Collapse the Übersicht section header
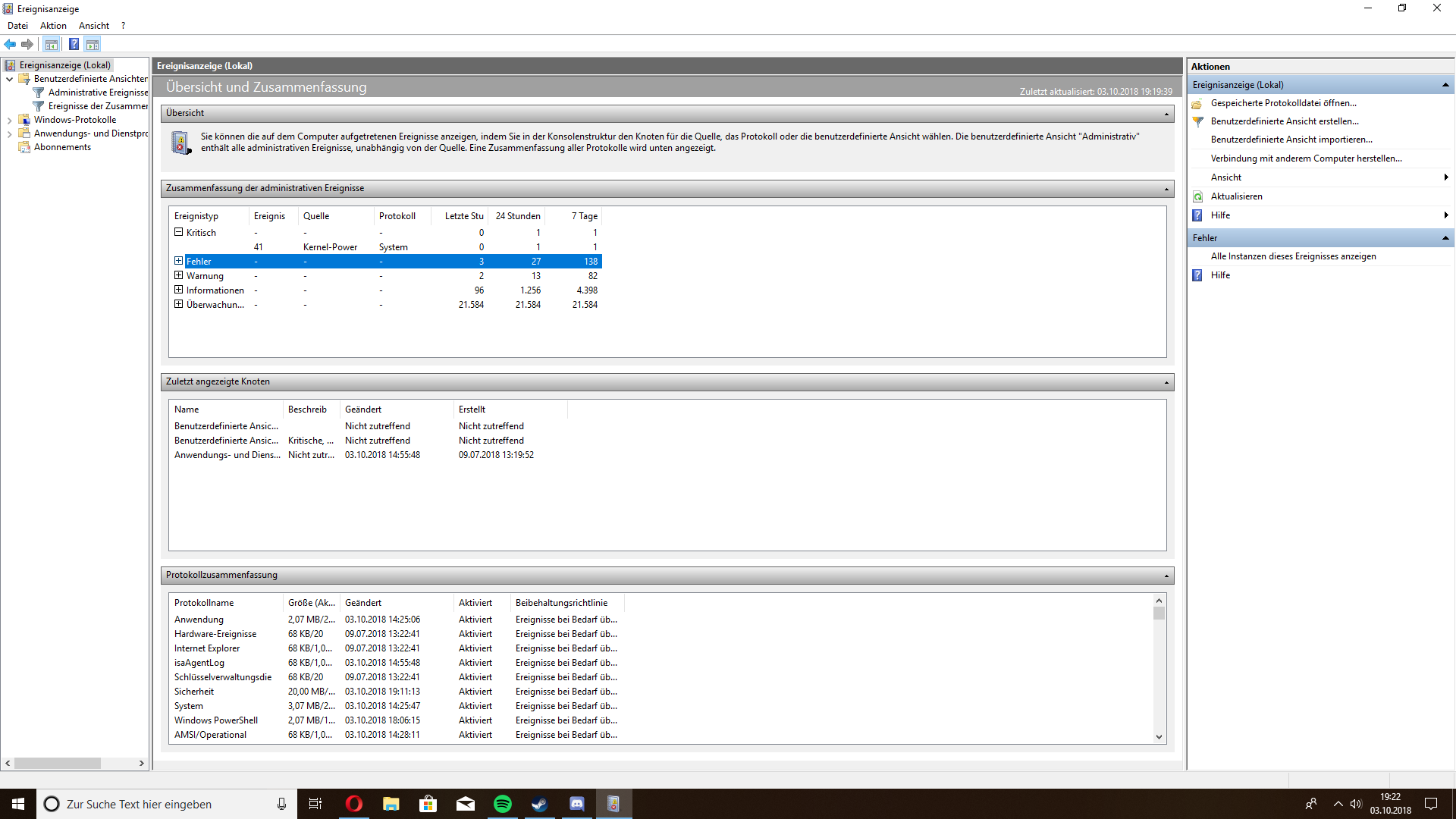Screen dimensions: 1456x819 (x=1166, y=114)
